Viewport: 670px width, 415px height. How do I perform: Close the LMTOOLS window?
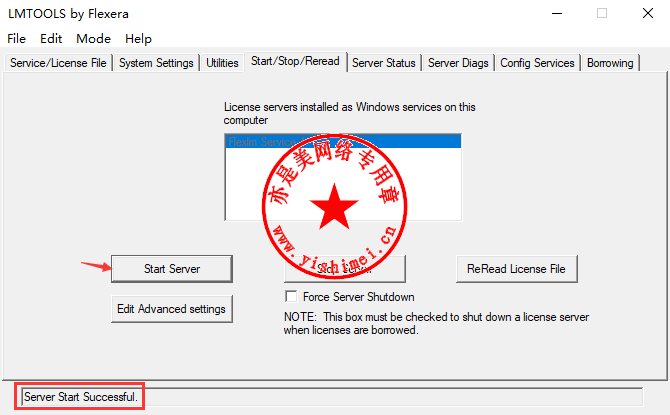click(x=648, y=14)
